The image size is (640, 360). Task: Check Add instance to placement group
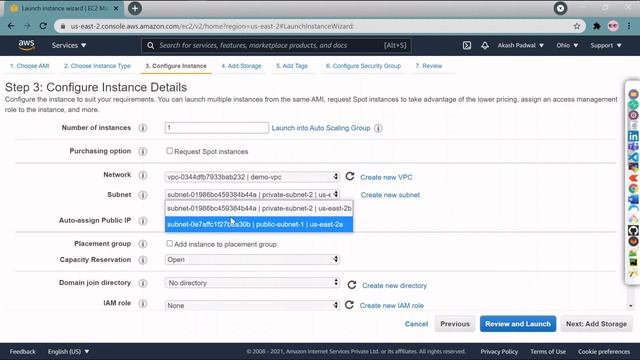pos(169,243)
